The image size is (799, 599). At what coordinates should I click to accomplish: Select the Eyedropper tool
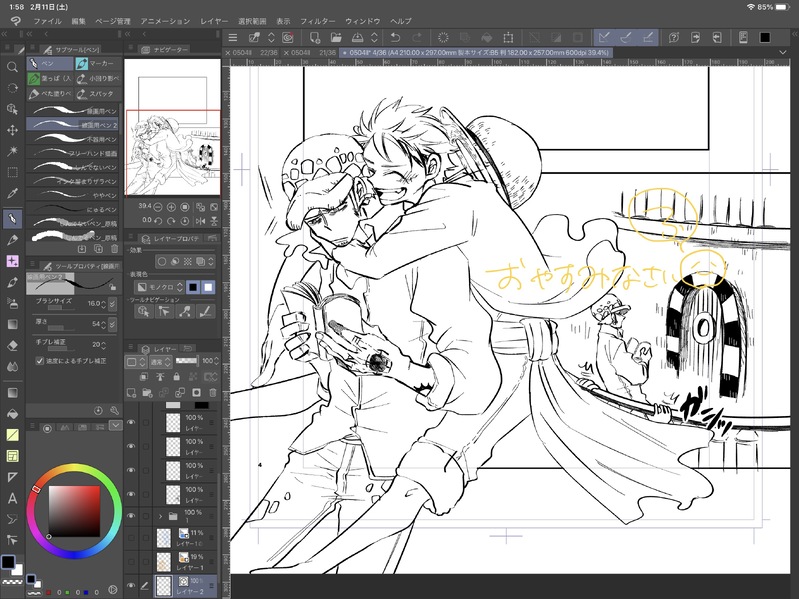point(12,193)
